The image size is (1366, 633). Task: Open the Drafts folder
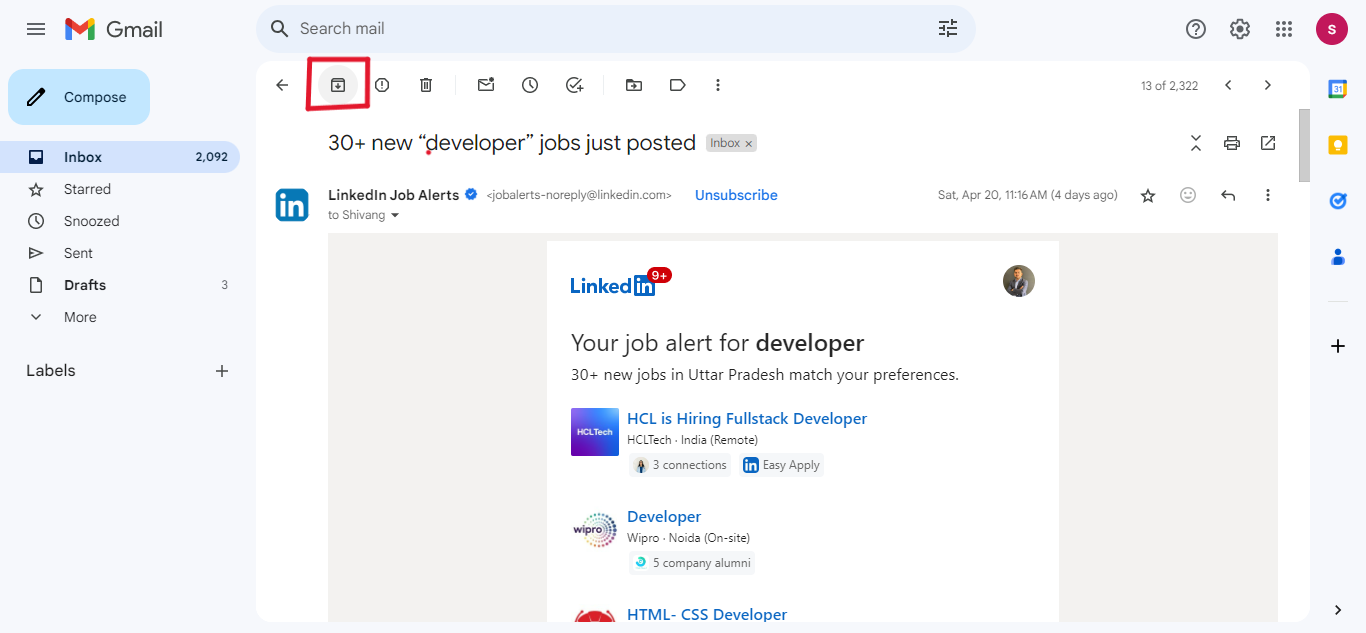pos(120,285)
